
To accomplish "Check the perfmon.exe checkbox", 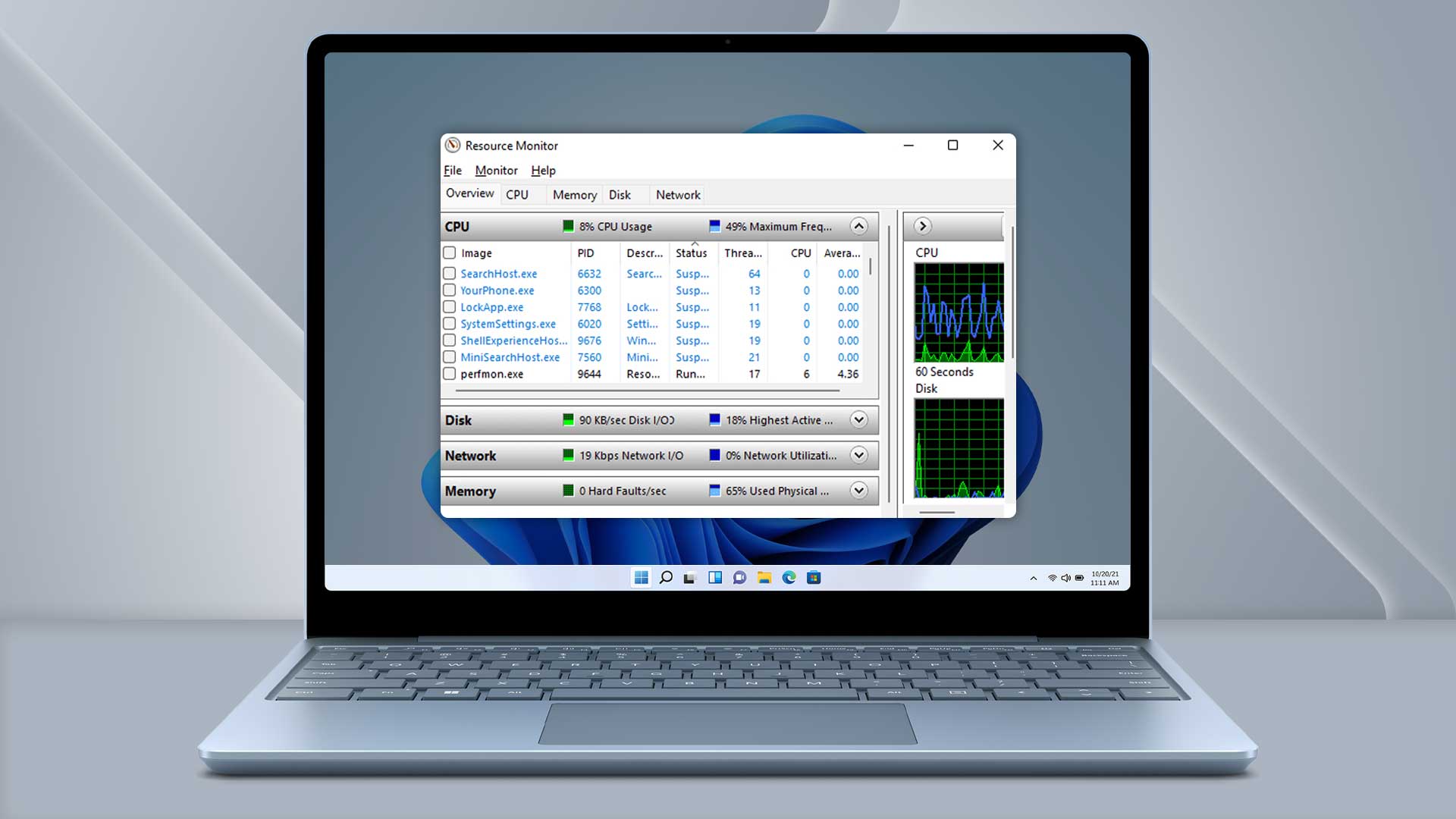I will (x=449, y=373).
